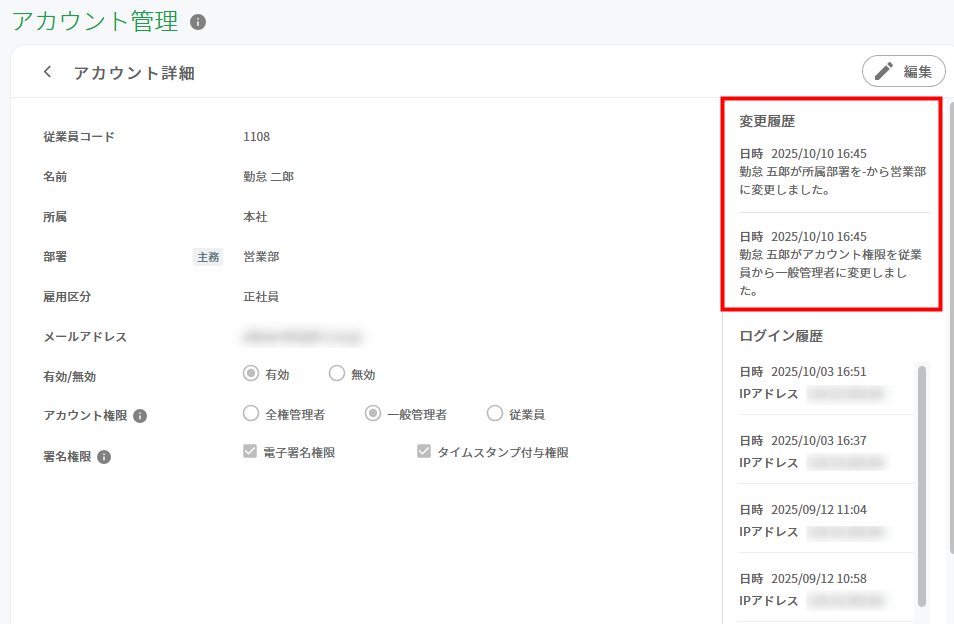Screen dimensions: 954x624
Task: Click the アカウント詳細 header title
Action: tap(134, 73)
